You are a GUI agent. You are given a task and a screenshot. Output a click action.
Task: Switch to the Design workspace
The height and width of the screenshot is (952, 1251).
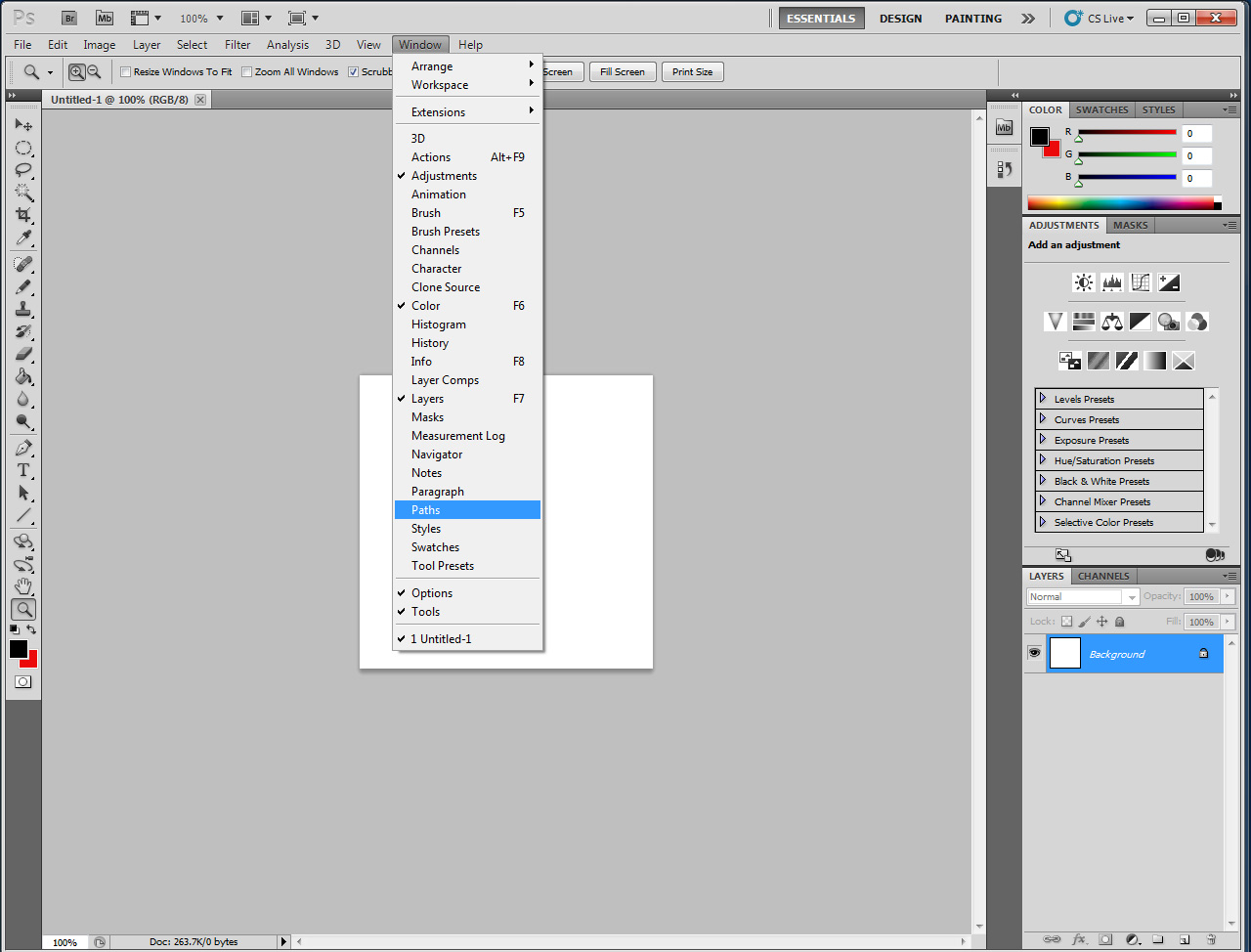click(x=900, y=19)
